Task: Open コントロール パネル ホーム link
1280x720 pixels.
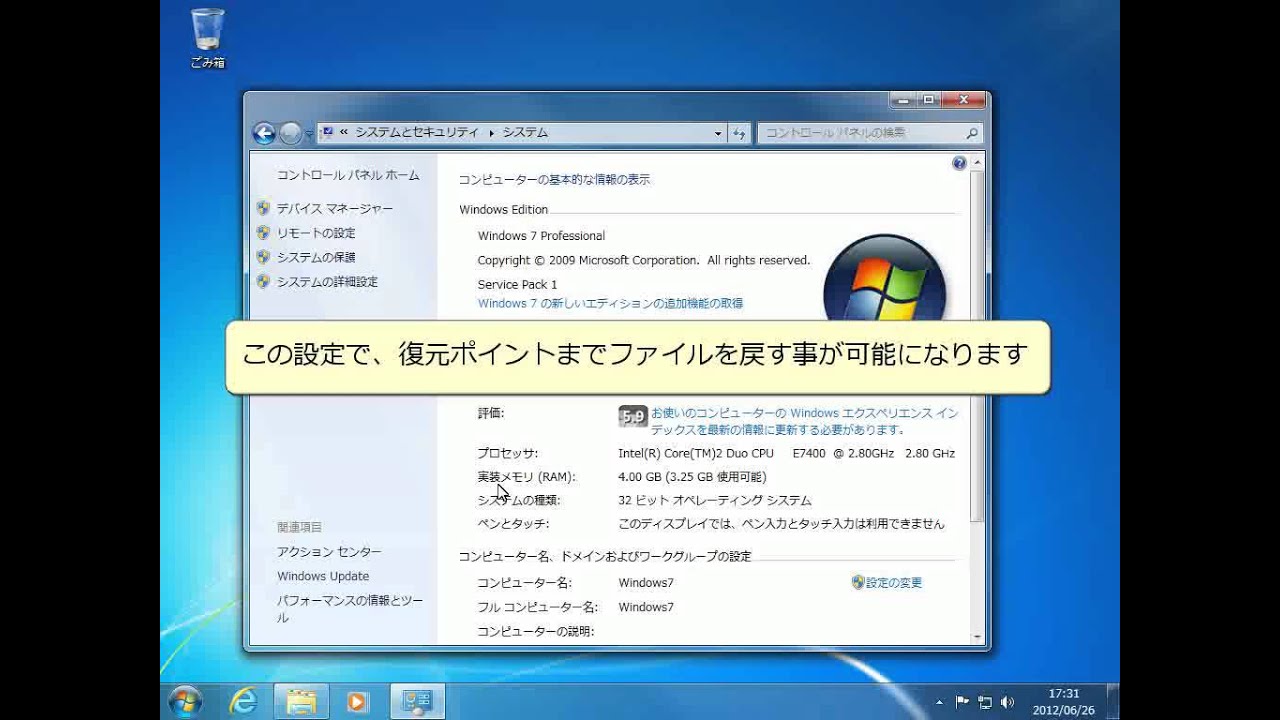Action: click(x=348, y=175)
